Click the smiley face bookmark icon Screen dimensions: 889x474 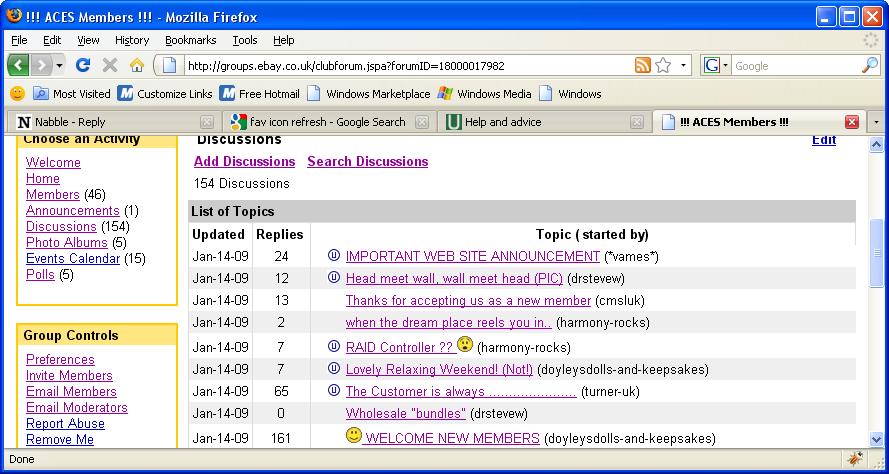[17, 94]
